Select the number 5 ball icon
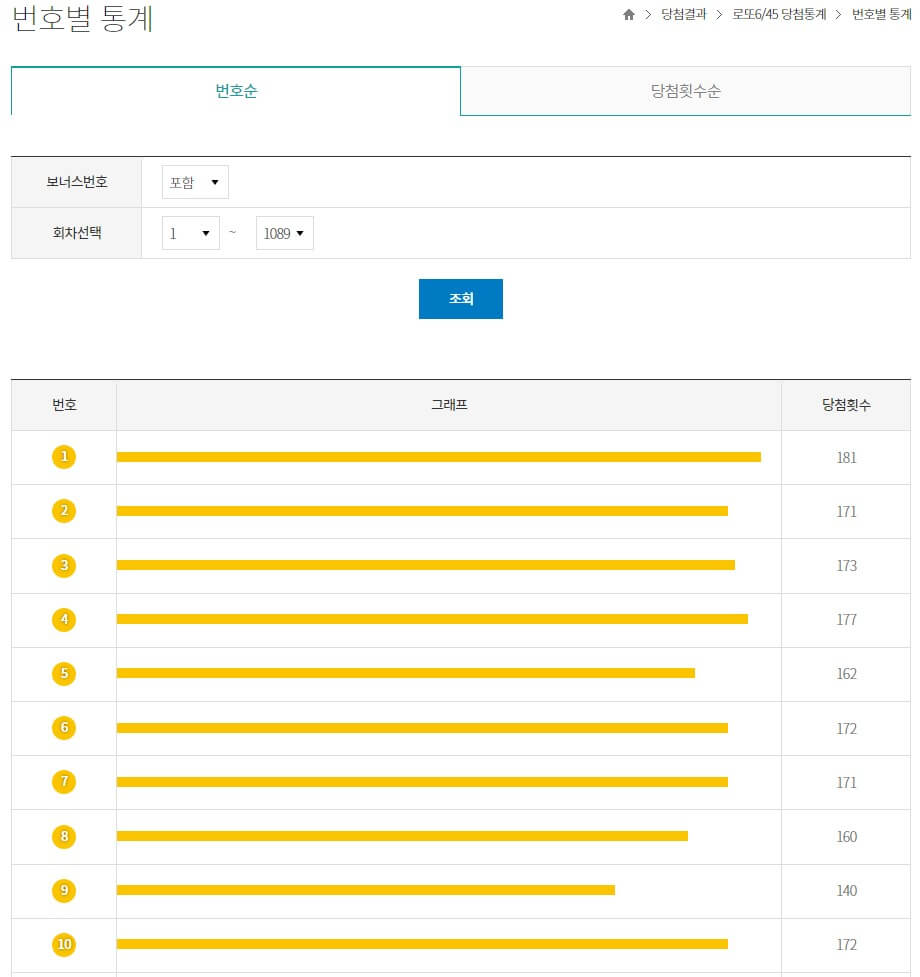 pos(63,674)
